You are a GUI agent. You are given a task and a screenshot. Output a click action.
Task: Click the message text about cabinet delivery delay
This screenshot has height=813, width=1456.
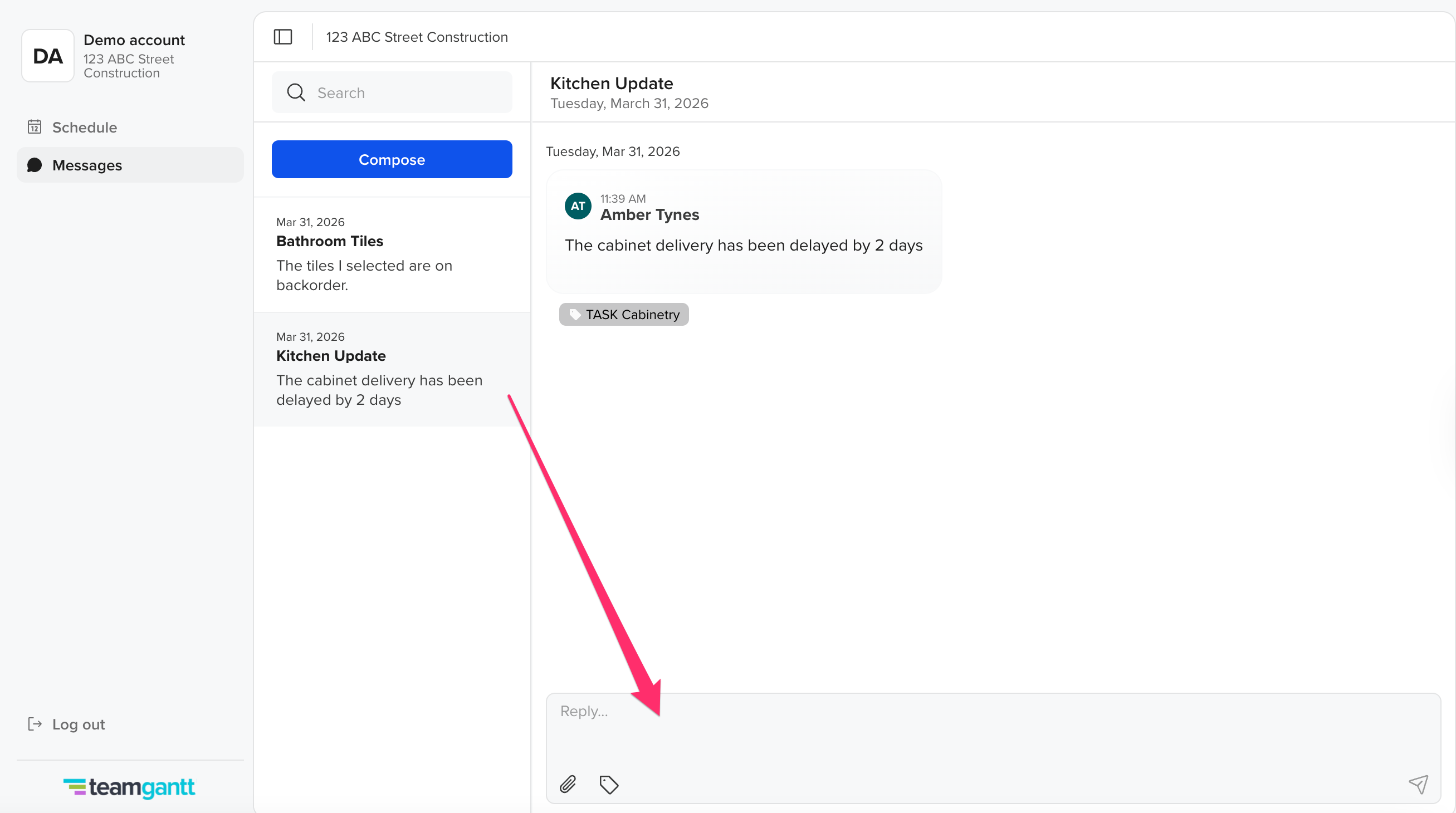744,245
